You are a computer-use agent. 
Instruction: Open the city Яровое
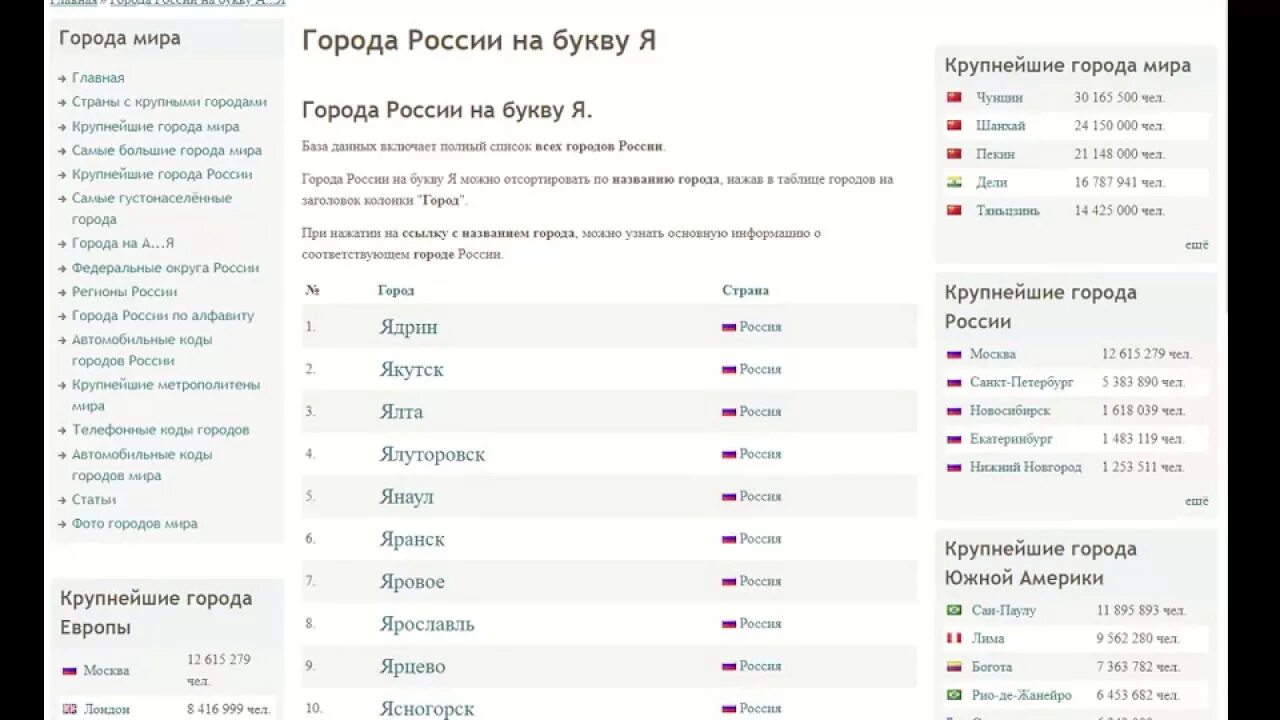(412, 582)
